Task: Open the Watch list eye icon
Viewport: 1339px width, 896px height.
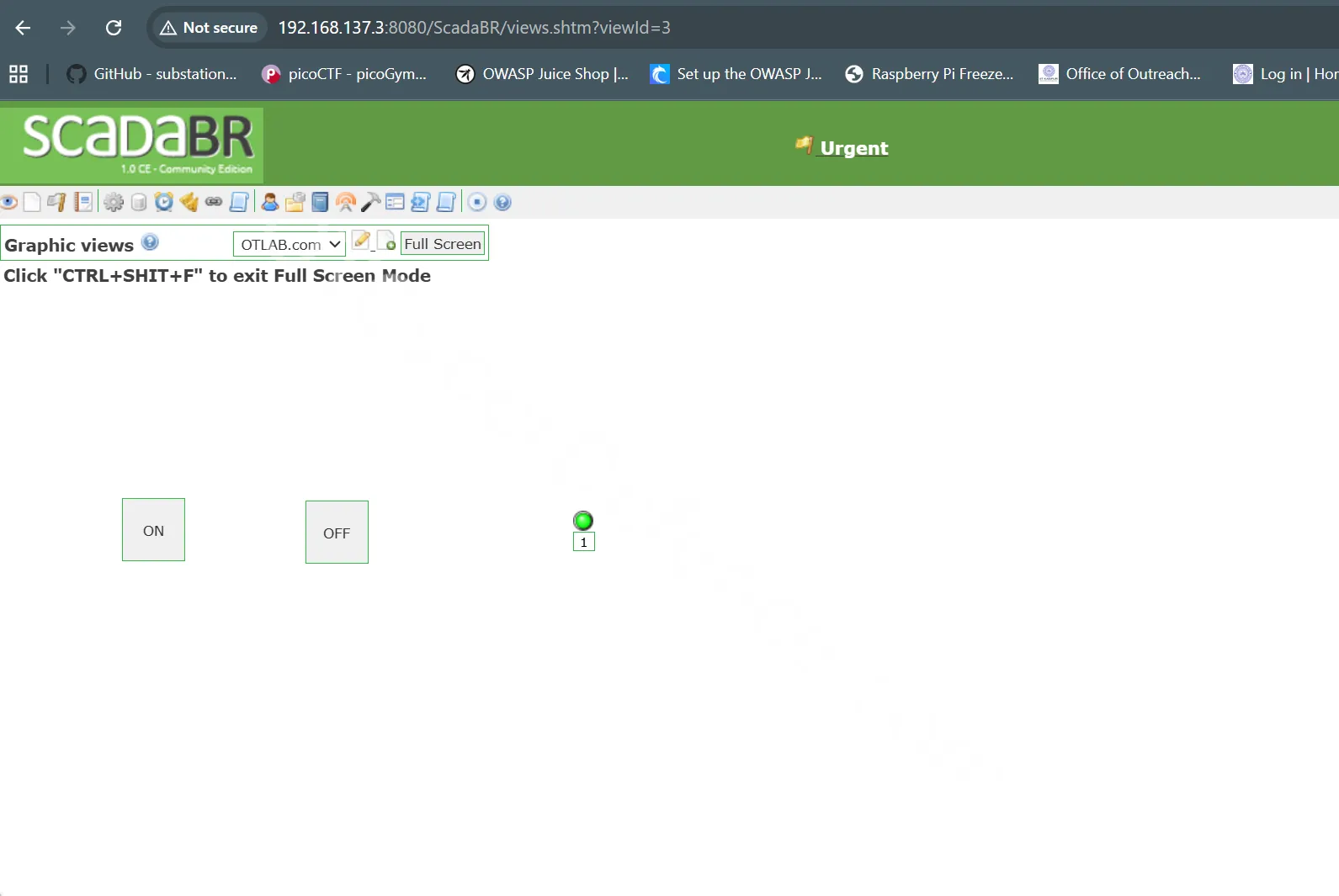Action: (x=9, y=202)
